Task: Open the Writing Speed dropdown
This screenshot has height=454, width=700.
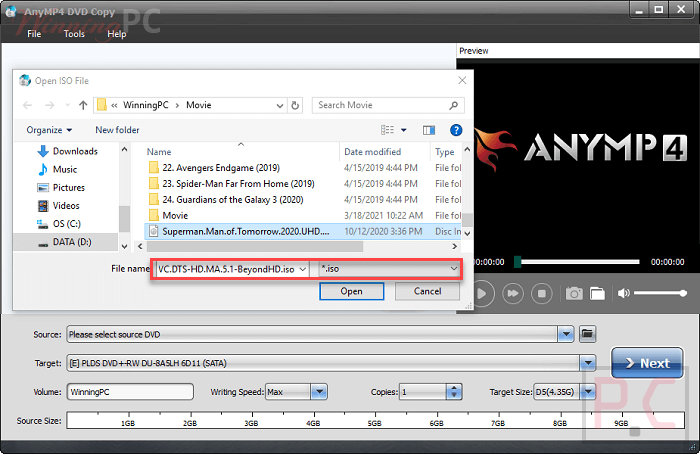Action: click(319, 392)
